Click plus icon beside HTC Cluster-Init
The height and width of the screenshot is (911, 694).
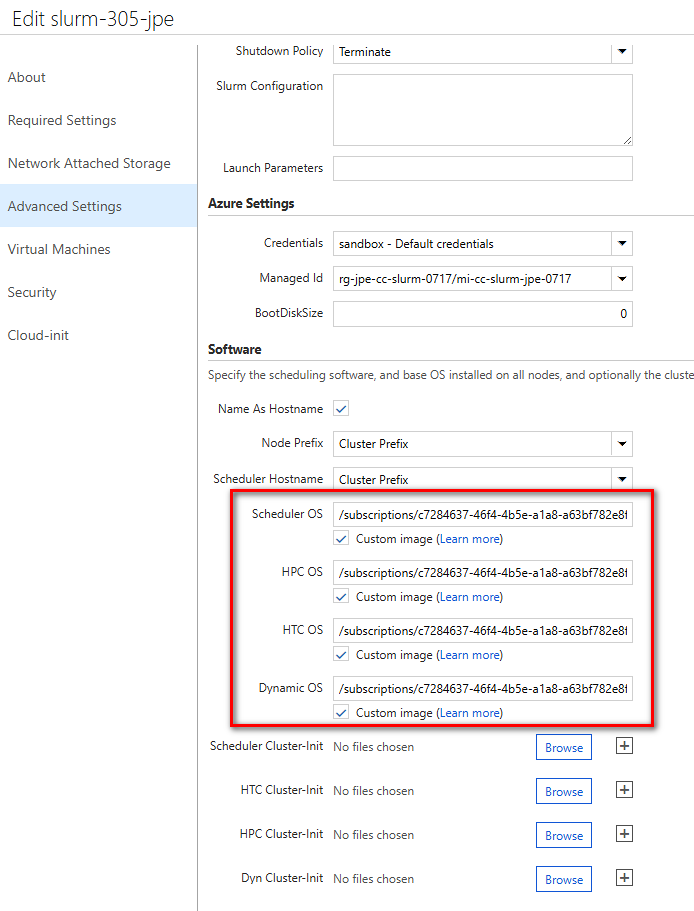624,790
